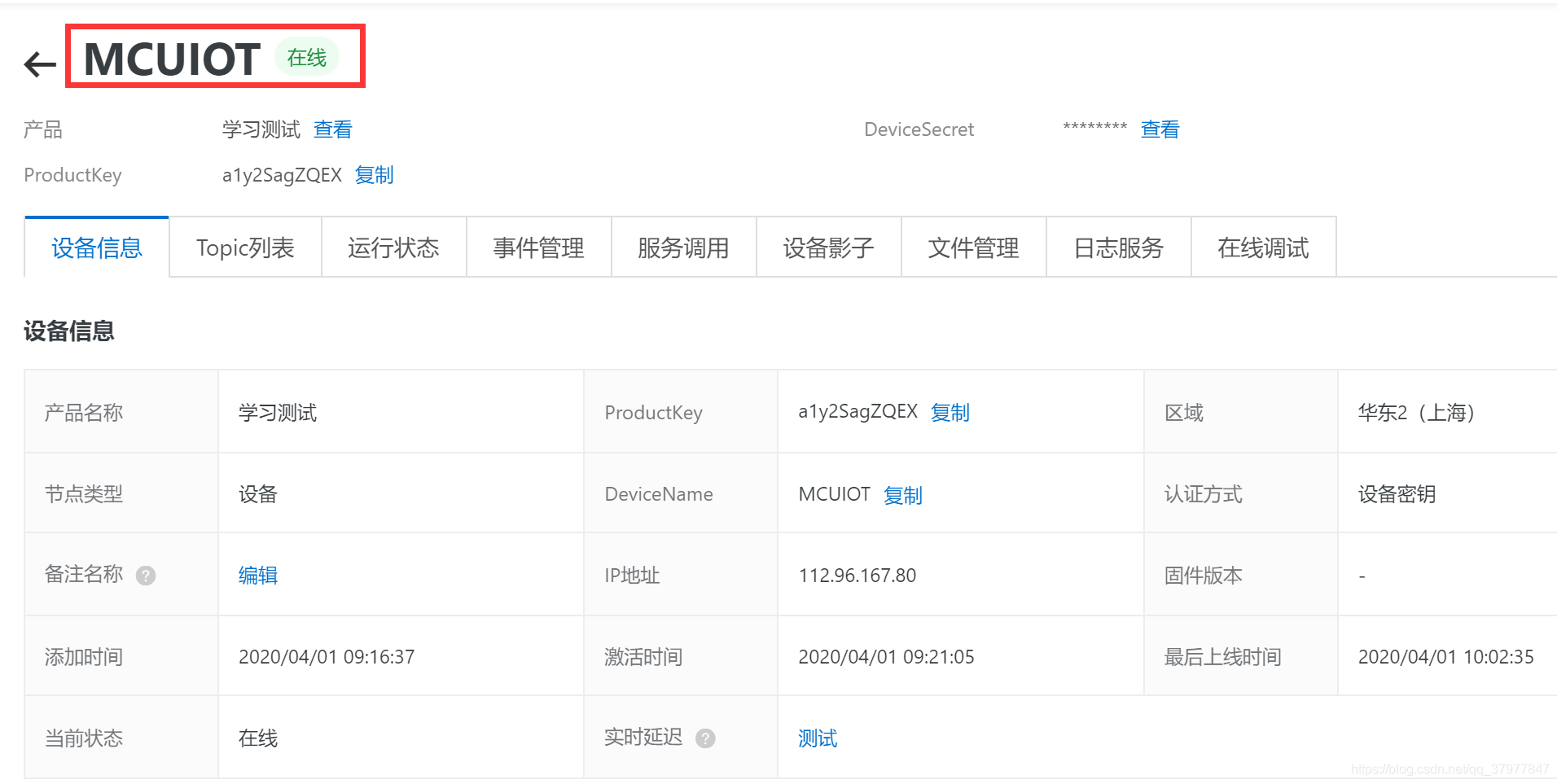Click 查看 link to reveal DeviceSecret
Image resolution: width=1557 pixels, height=784 pixels.
[x=1160, y=129]
